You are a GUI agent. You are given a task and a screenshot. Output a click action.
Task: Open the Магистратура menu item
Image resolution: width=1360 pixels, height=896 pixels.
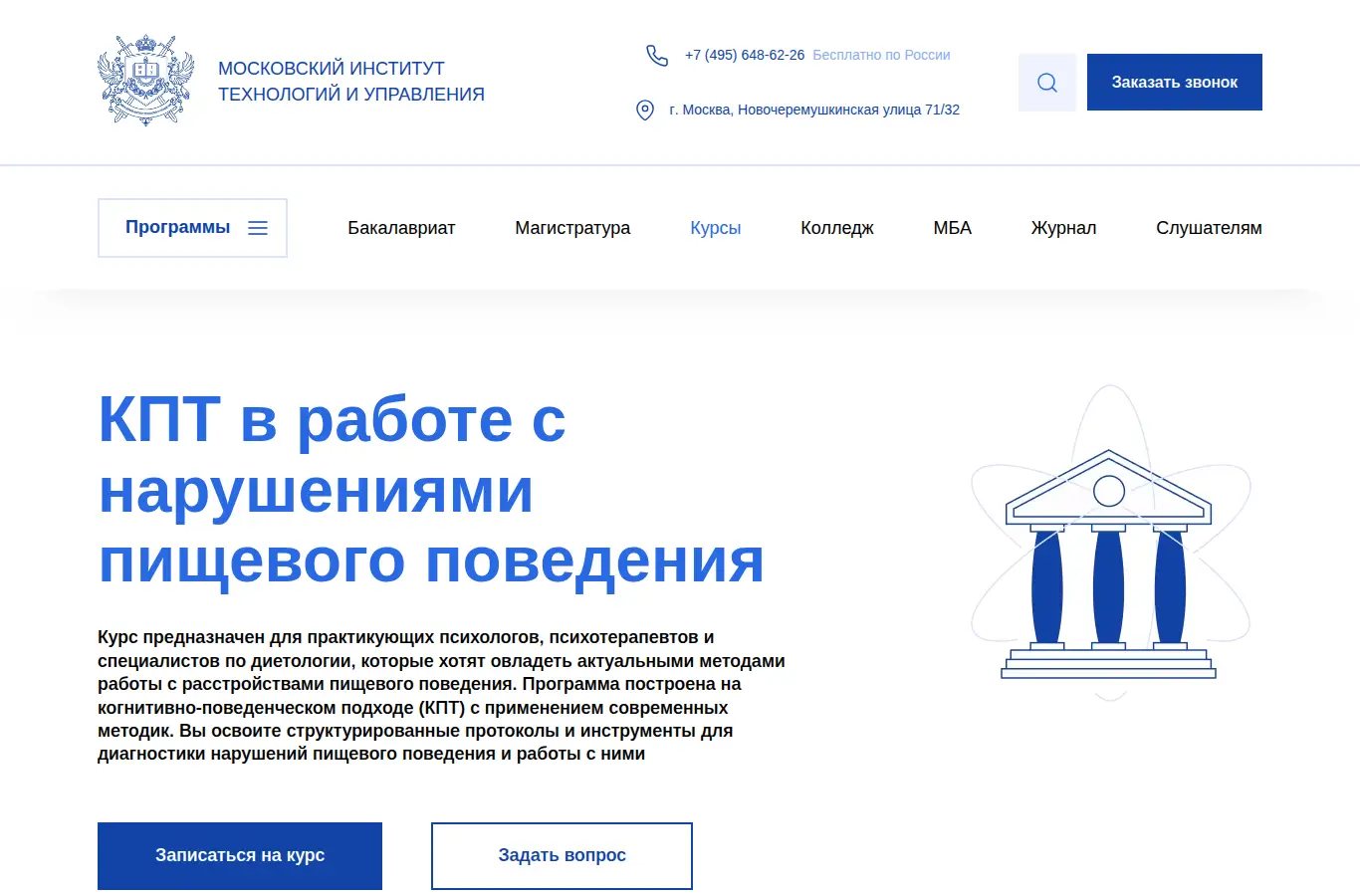572,228
